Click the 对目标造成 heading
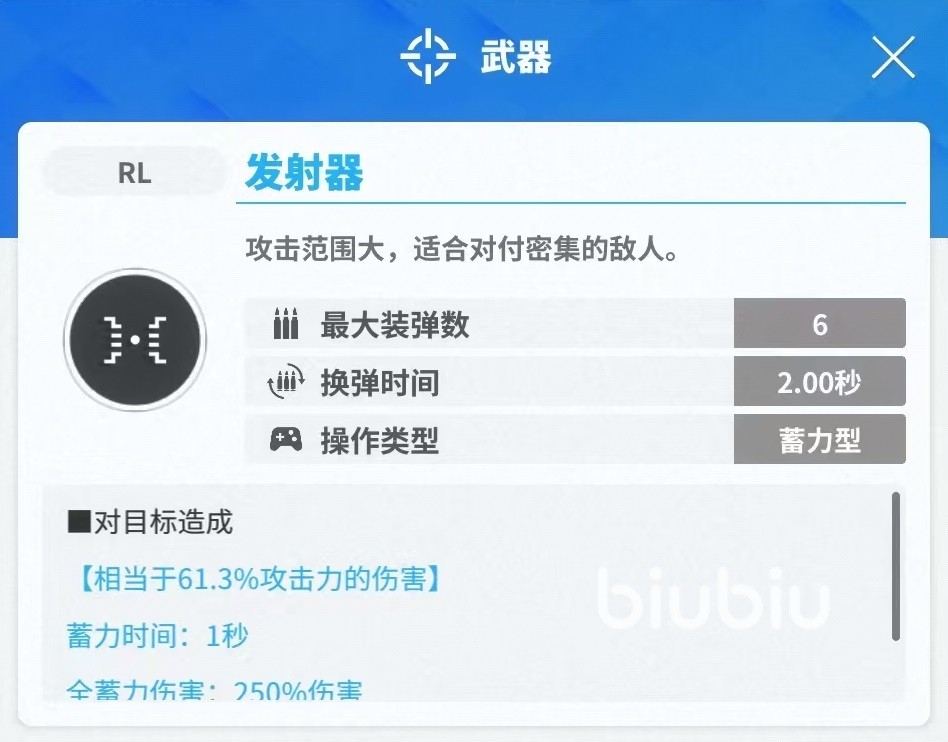This screenshot has width=948, height=742. [x=150, y=522]
